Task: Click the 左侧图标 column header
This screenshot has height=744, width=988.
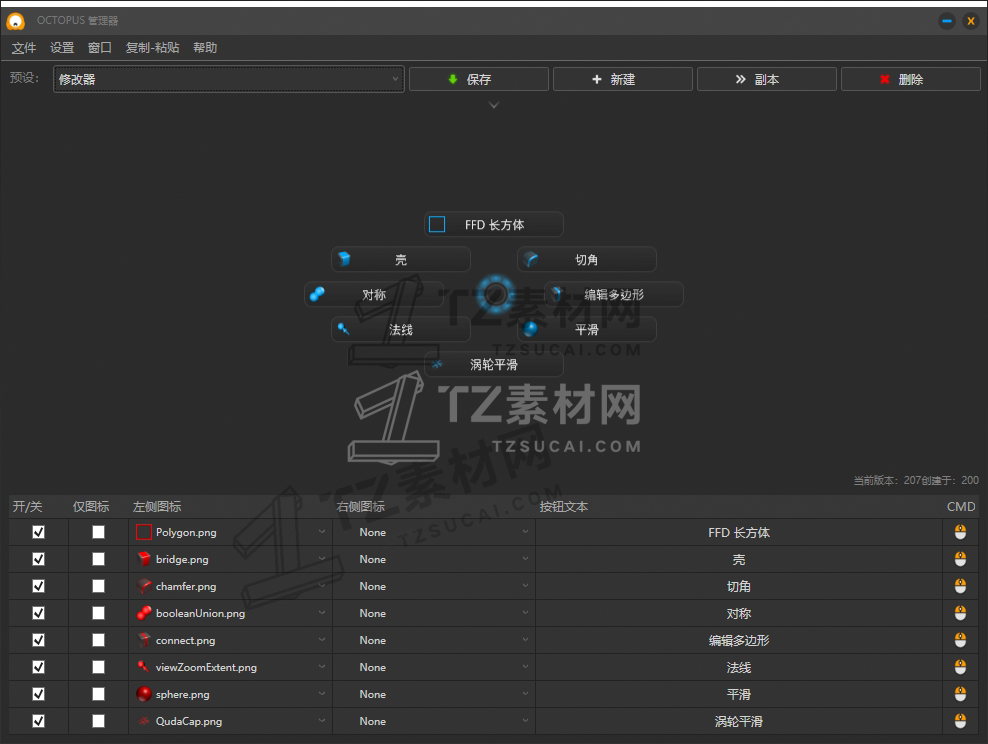Action: 157,506
